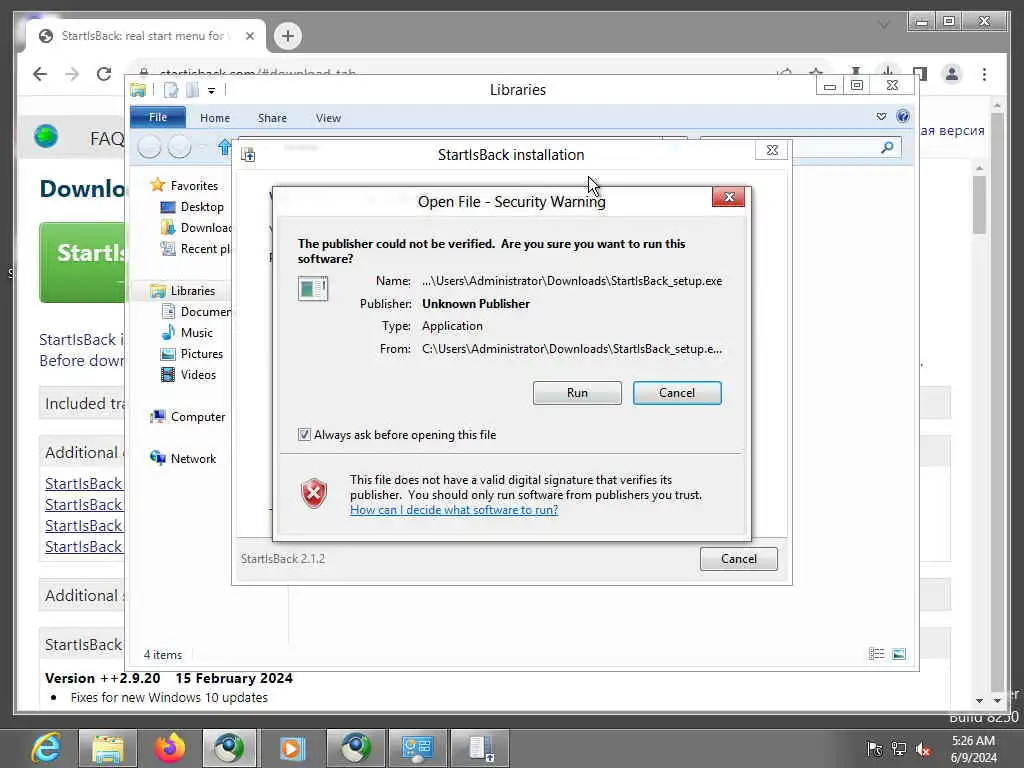Click the Explorer back navigation arrow

[x=150, y=147]
